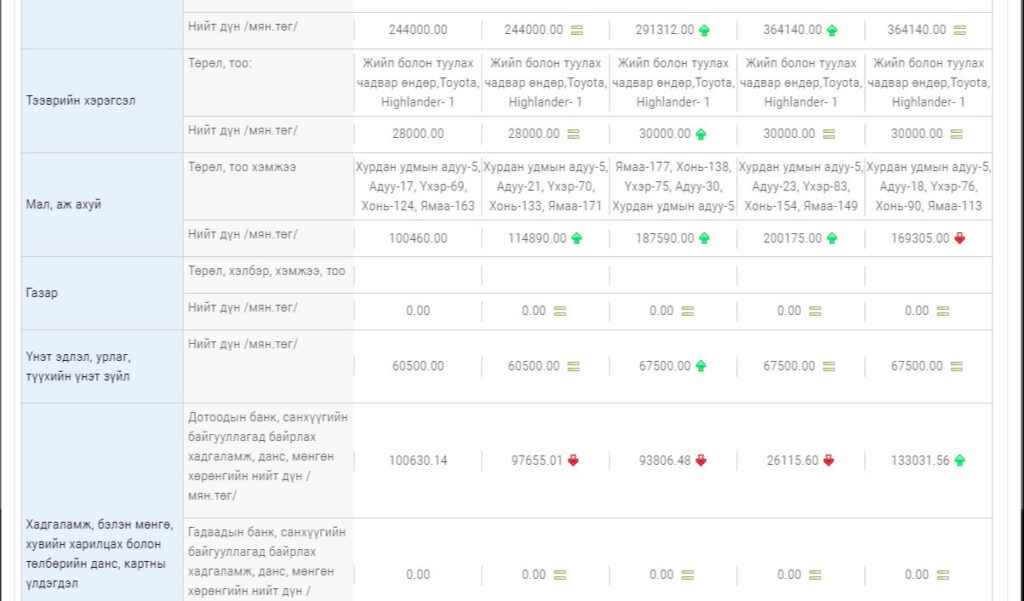Select the red down arrow beside 169305.00
This screenshot has width=1024, height=601.
(x=960, y=238)
